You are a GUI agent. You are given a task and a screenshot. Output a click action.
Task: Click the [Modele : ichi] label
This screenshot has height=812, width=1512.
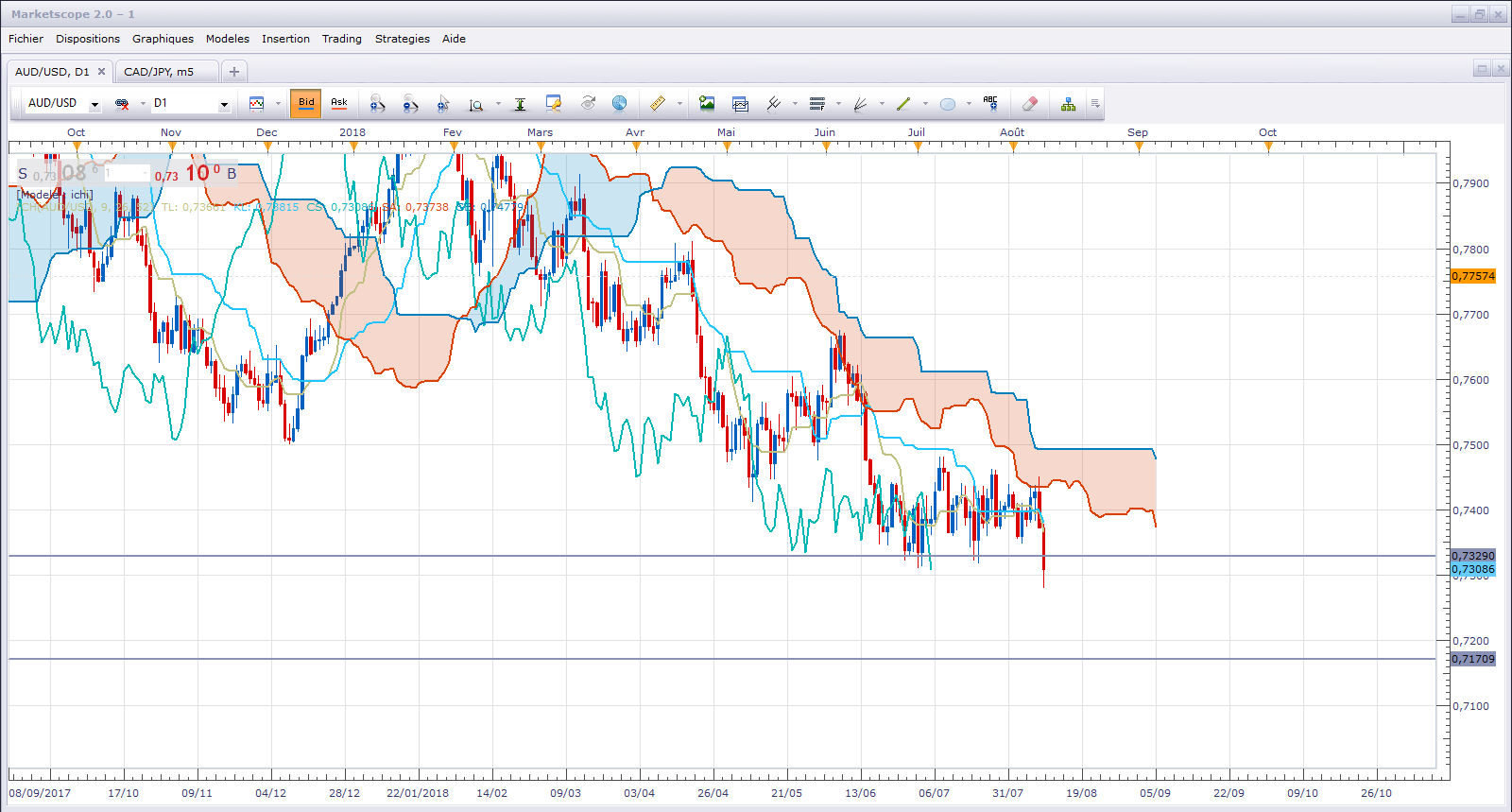tap(55, 195)
